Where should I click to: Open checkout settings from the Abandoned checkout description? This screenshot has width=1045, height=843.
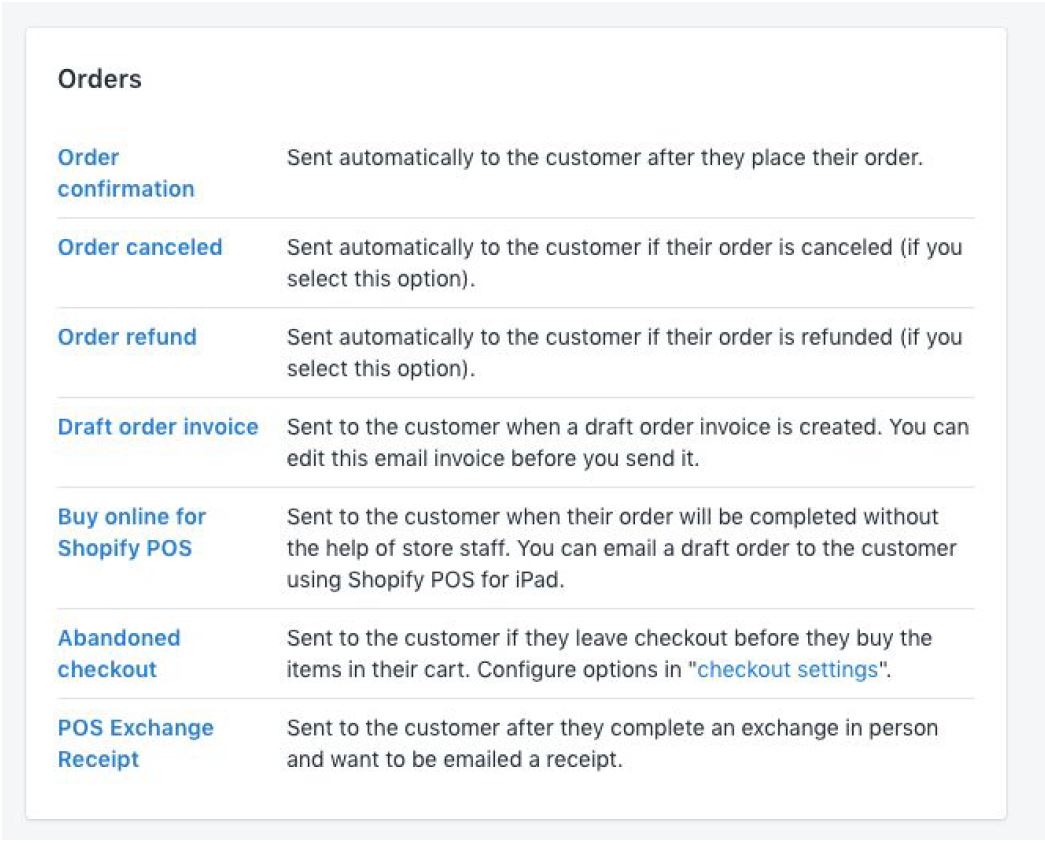(x=790, y=670)
